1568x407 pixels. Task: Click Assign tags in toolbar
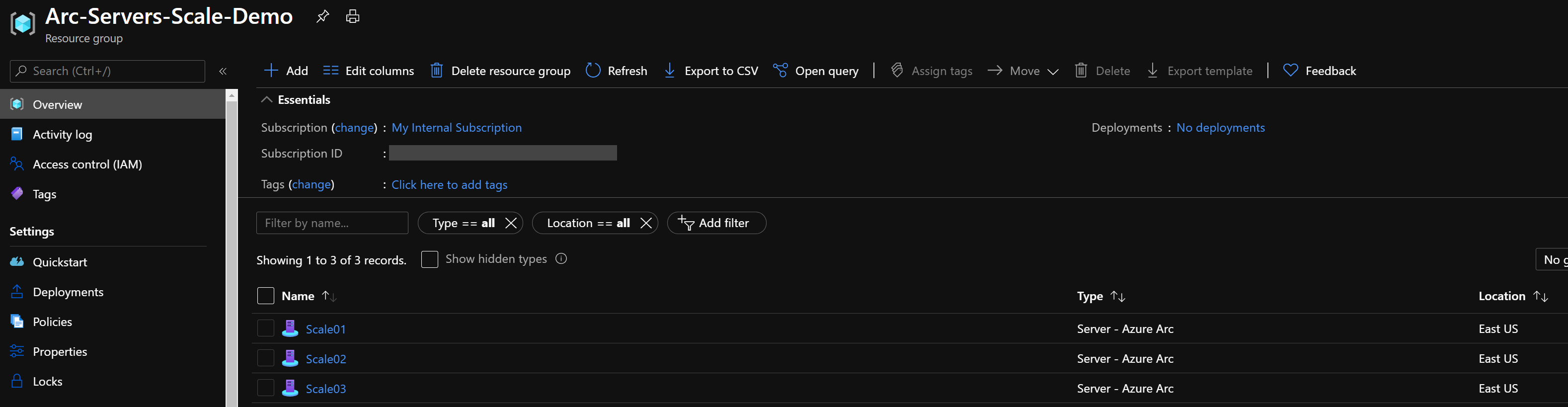[931, 71]
